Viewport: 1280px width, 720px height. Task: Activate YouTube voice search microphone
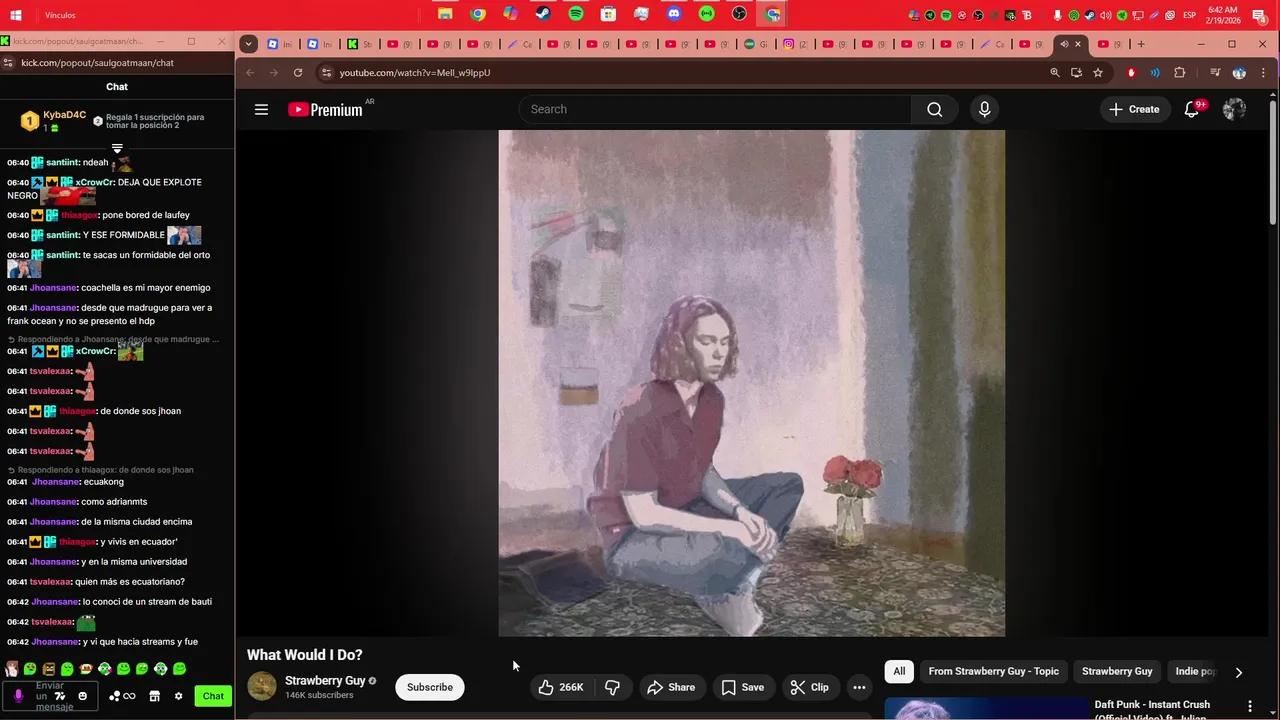[x=984, y=109]
